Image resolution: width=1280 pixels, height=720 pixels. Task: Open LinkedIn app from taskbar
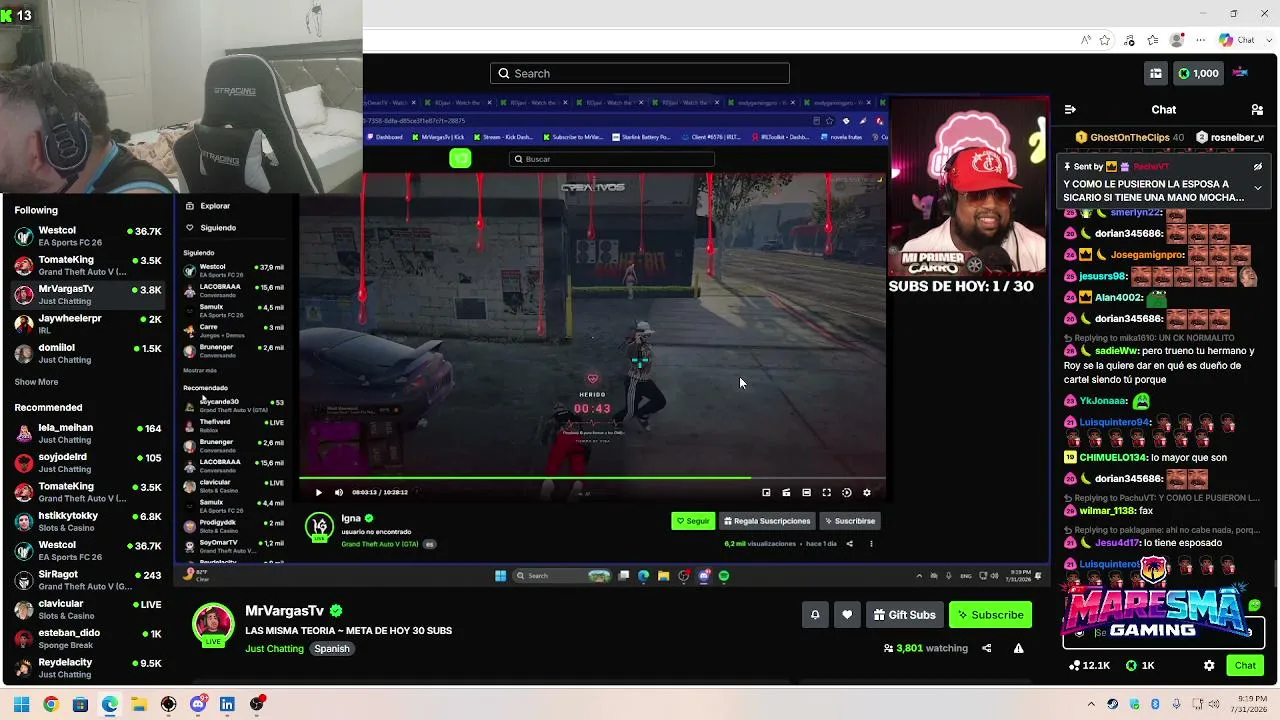point(227,704)
